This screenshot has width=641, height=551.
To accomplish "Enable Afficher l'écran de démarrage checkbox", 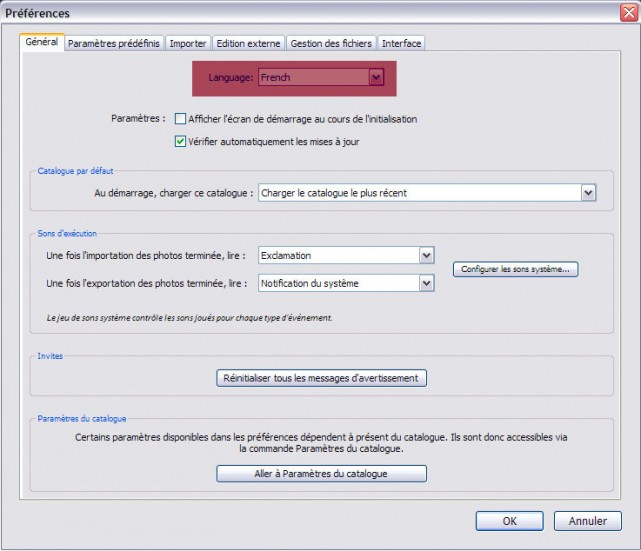I will coord(180,119).
